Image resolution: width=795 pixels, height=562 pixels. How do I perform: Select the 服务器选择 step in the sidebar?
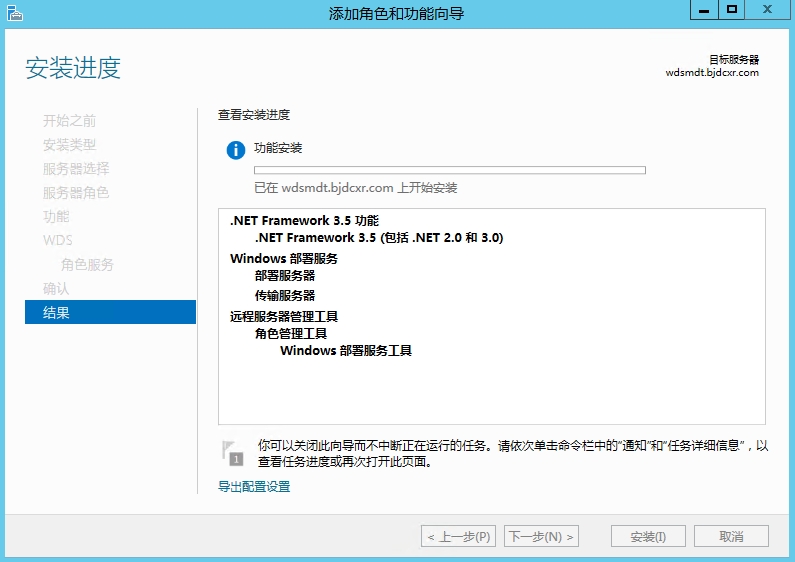(x=76, y=169)
